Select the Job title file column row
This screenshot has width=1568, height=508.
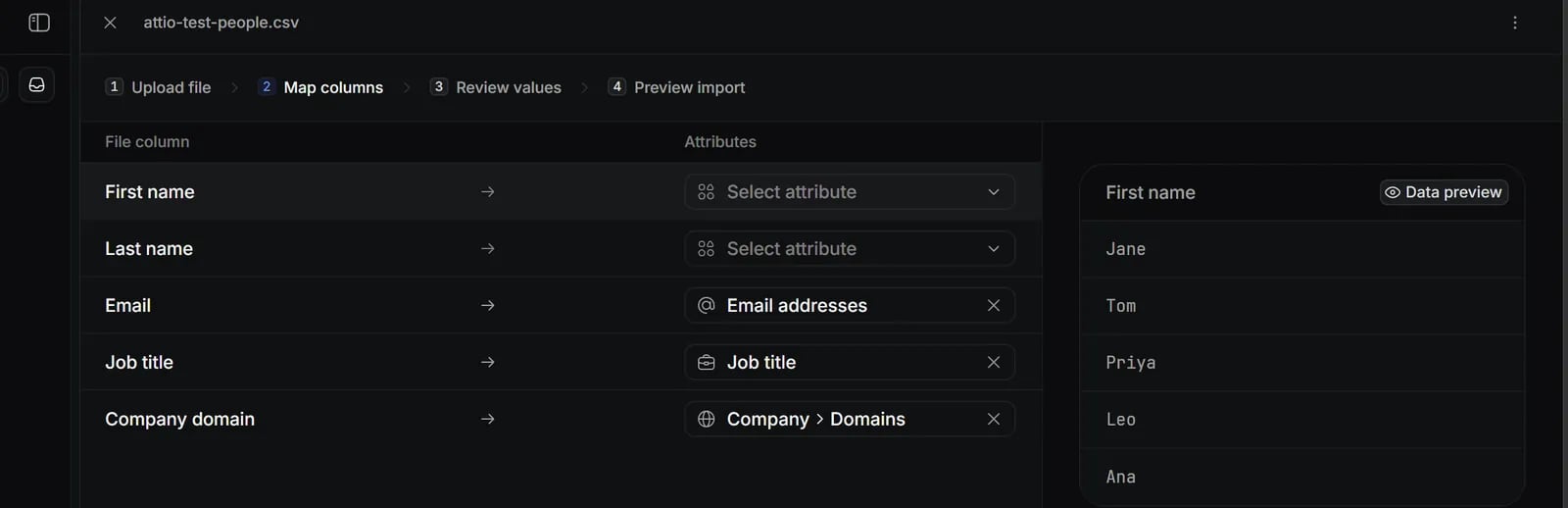tap(561, 363)
